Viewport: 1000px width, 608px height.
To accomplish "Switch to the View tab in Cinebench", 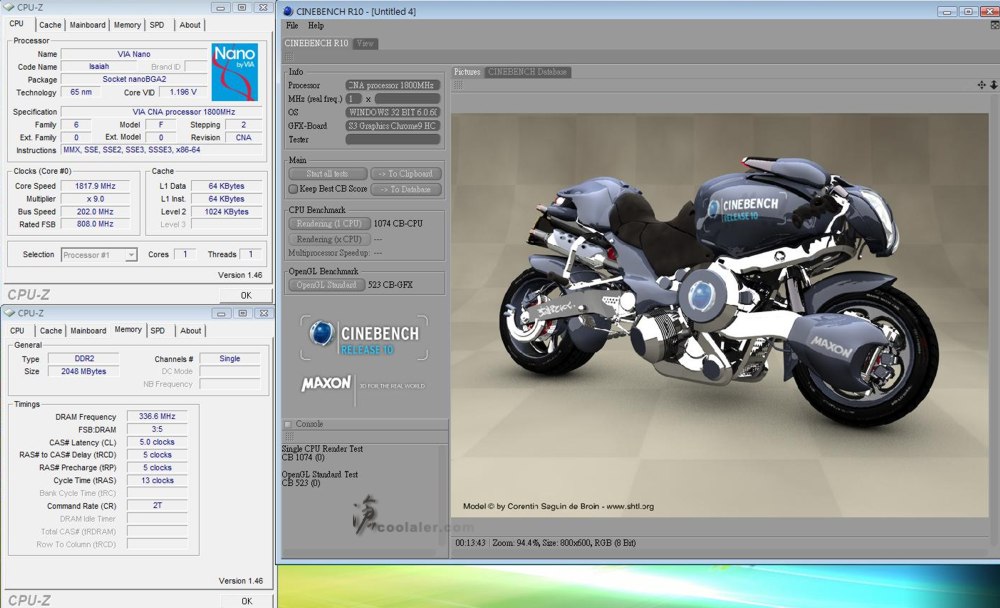I will click(365, 43).
